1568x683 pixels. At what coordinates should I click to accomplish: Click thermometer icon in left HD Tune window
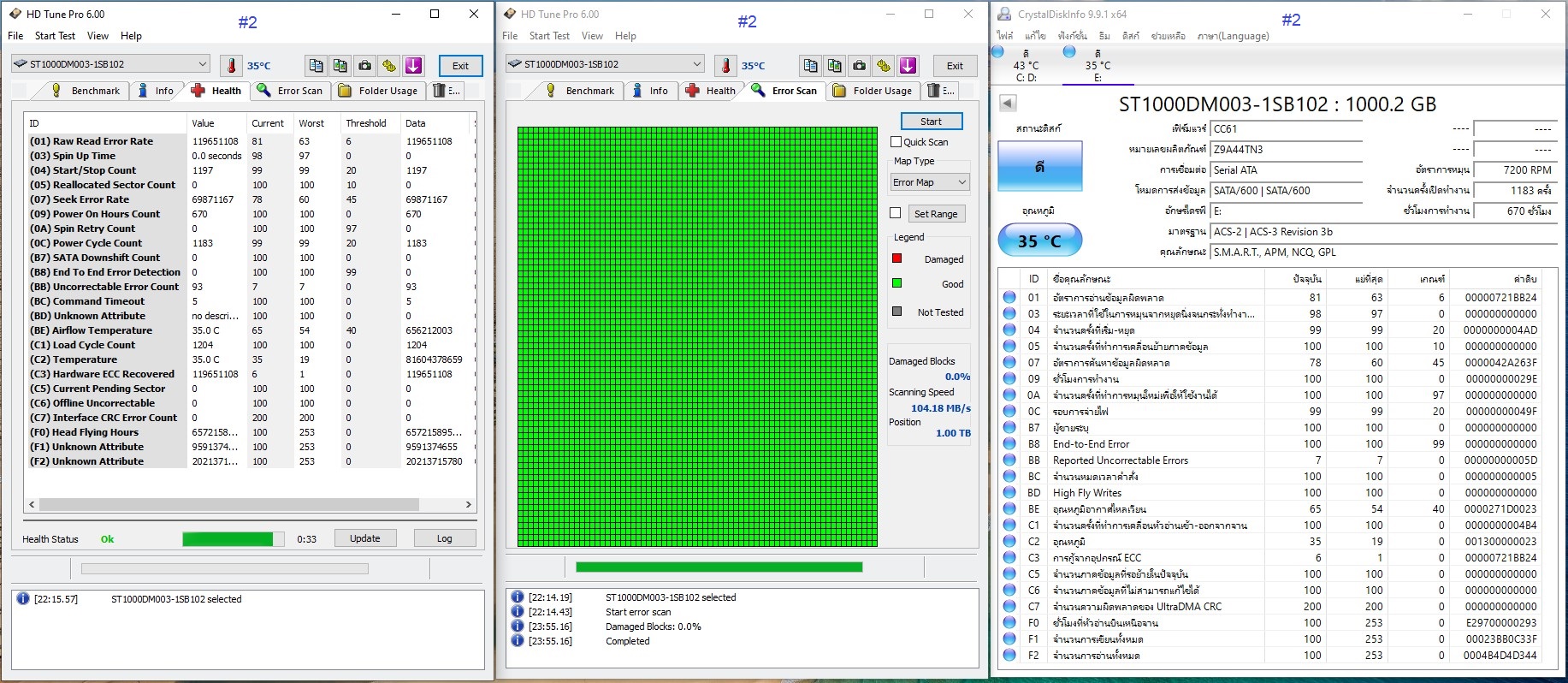point(231,65)
